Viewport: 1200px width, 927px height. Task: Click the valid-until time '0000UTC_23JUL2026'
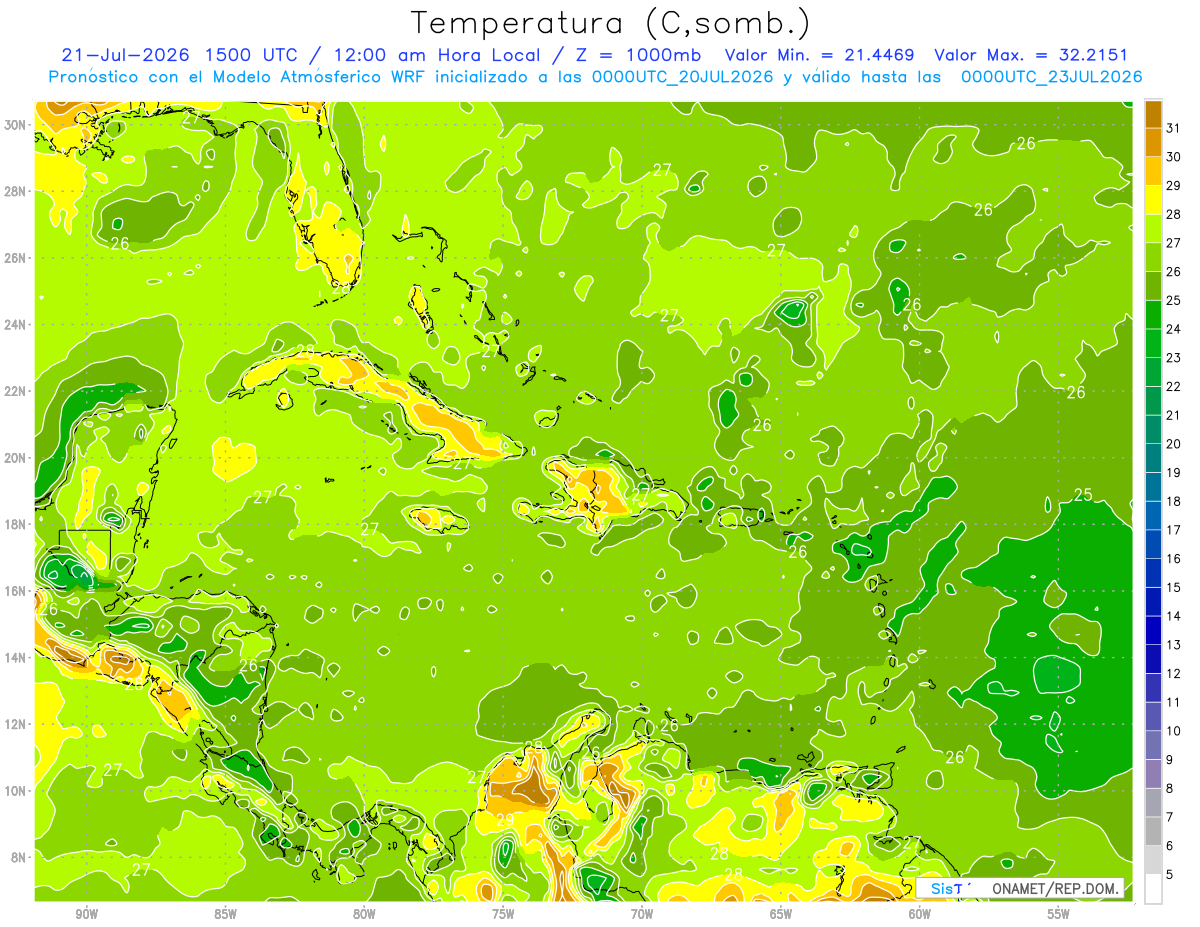pyautogui.click(x=1052, y=77)
